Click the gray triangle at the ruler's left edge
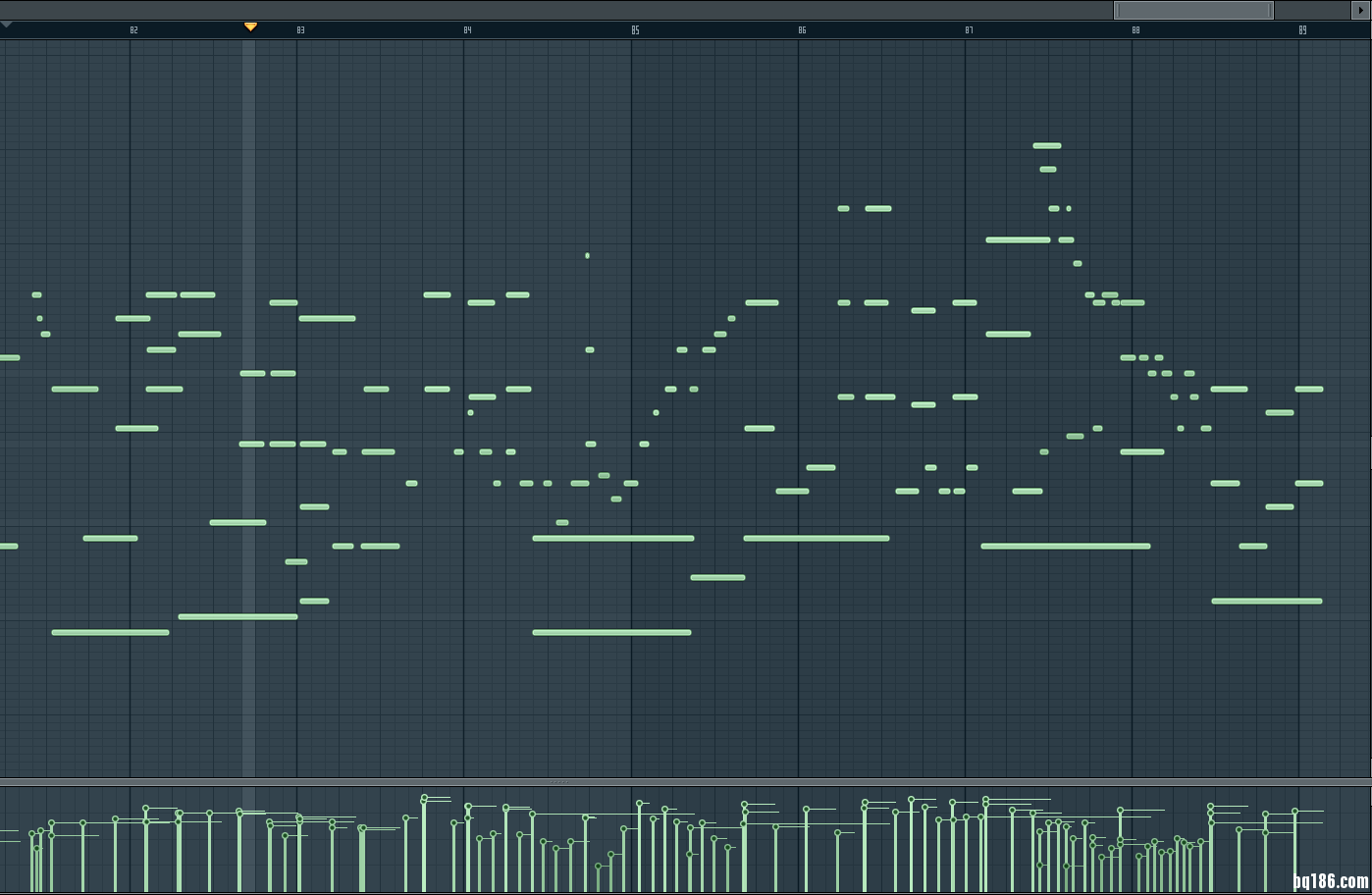Screen dimensions: 1372x895 (6, 25)
